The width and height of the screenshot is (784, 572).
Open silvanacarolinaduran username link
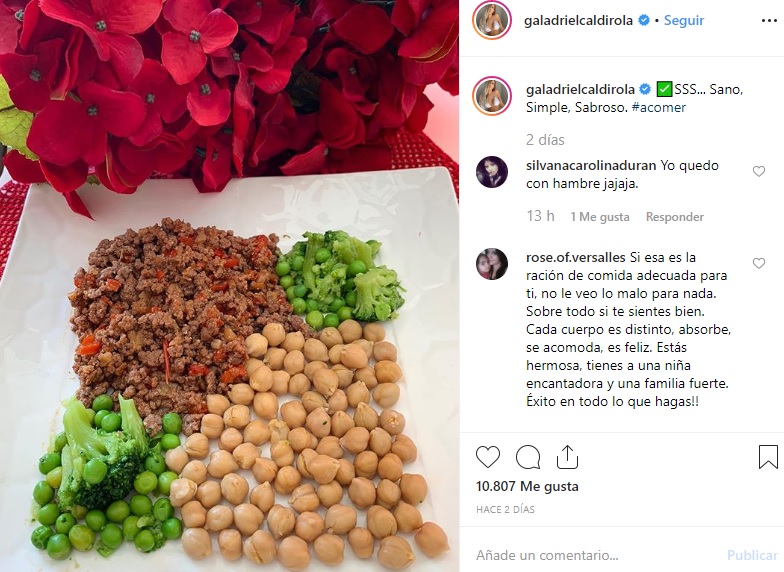click(x=591, y=166)
